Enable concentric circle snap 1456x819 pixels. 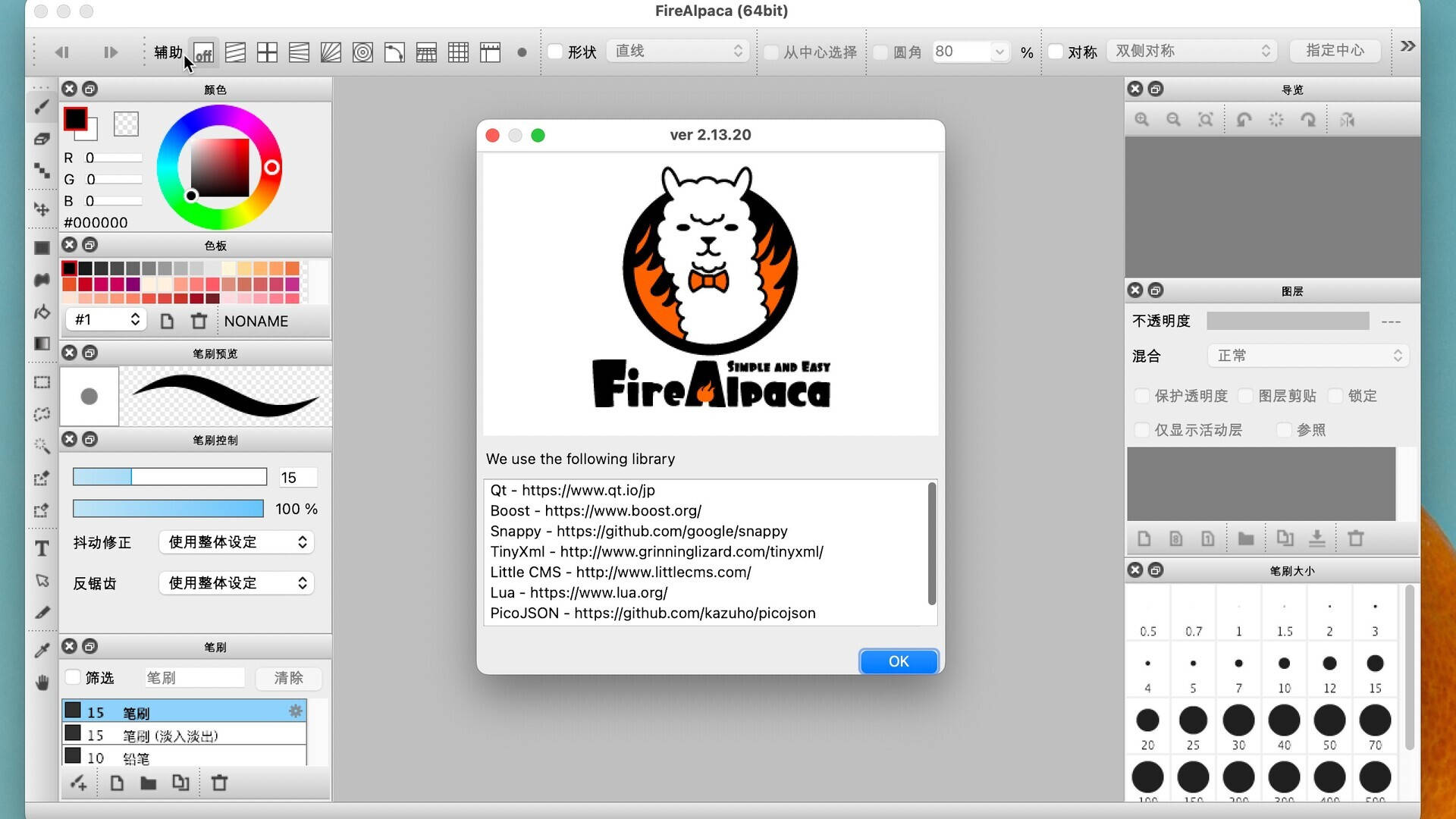tap(362, 52)
